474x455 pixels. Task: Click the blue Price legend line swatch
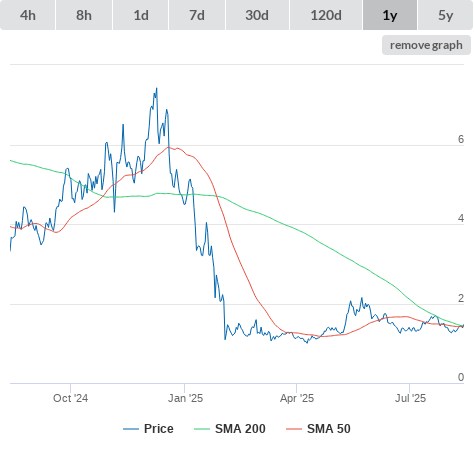click(x=131, y=429)
